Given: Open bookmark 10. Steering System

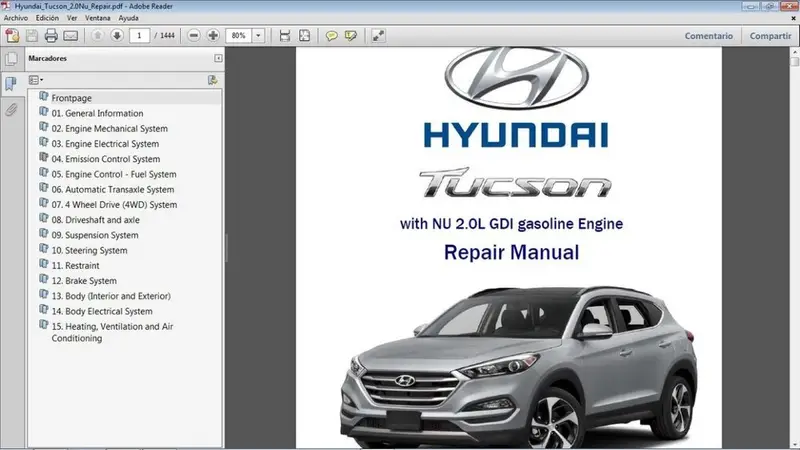Looking at the screenshot, I should click(x=89, y=251).
